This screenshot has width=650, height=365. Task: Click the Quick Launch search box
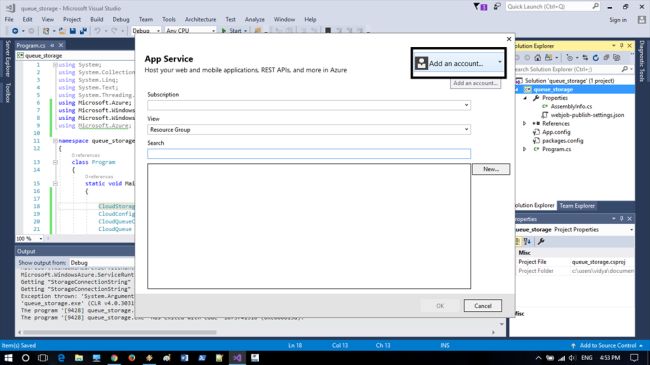click(553, 7)
